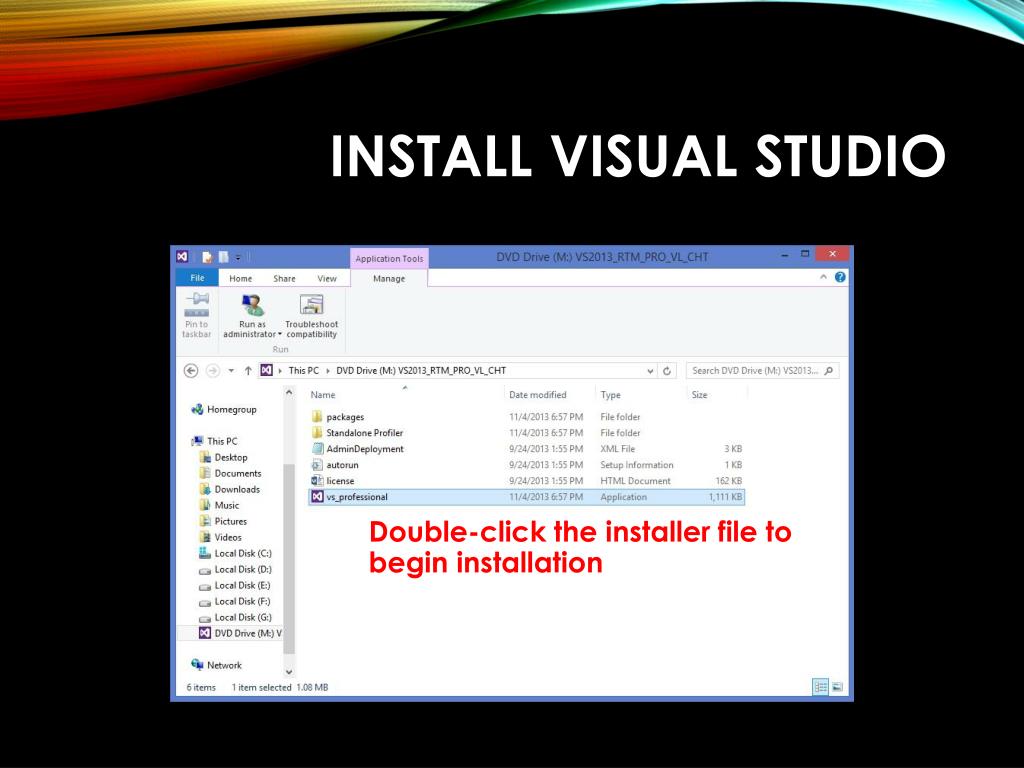This screenshot has width=1024, height=768.
Task: Click the license HTML document icon
Action: 317,481
